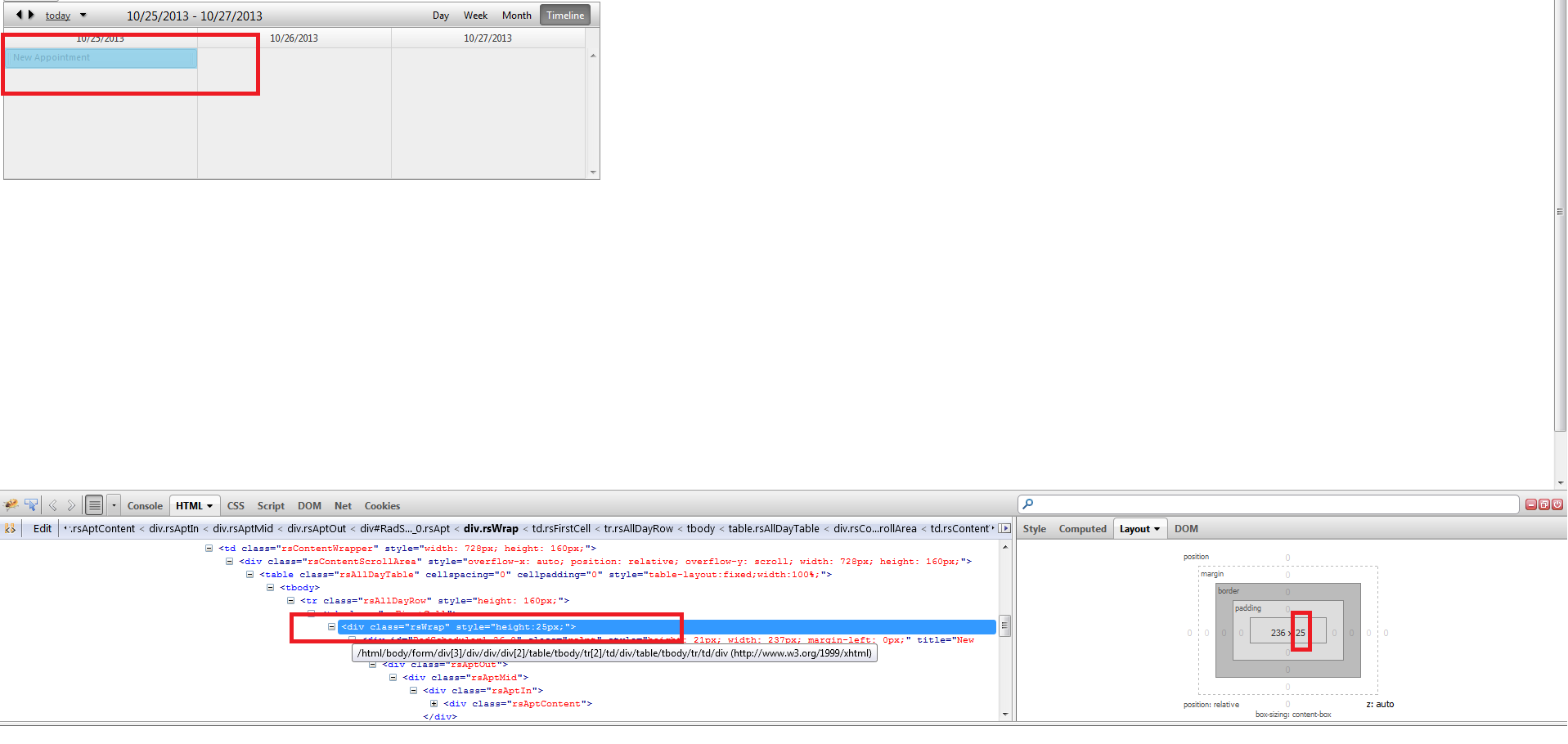The image size is (1568, 744).
Task: Collapse the div rsContentScrollArea node
Action: [229, 562]
